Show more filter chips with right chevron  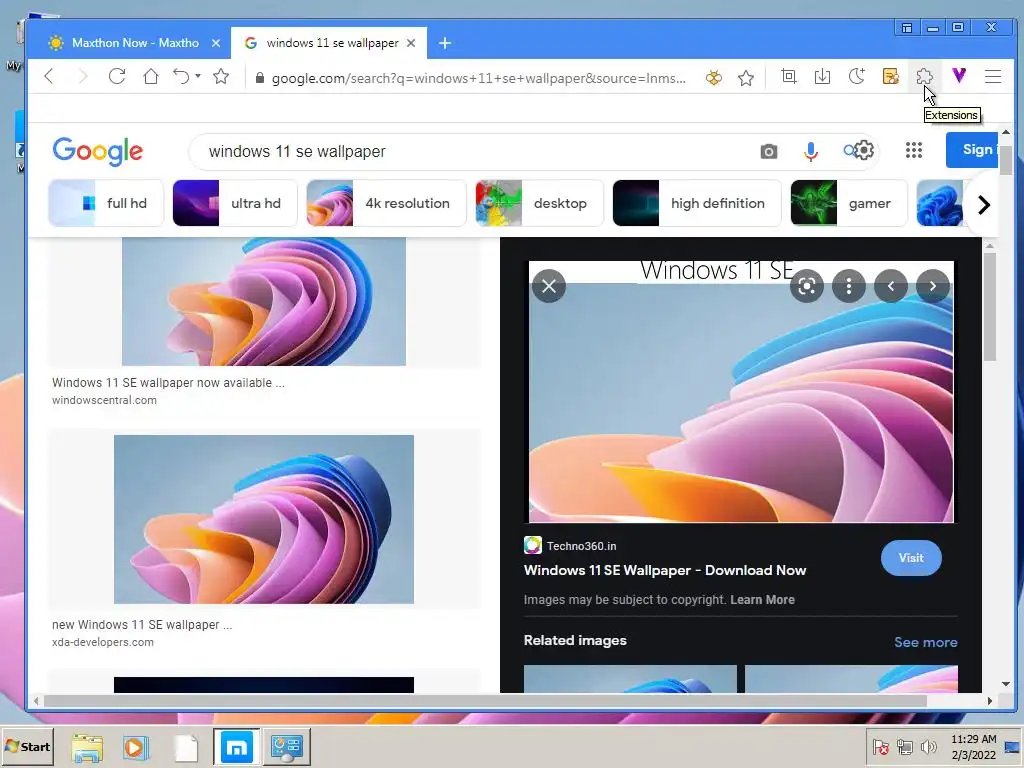point(984,204)
